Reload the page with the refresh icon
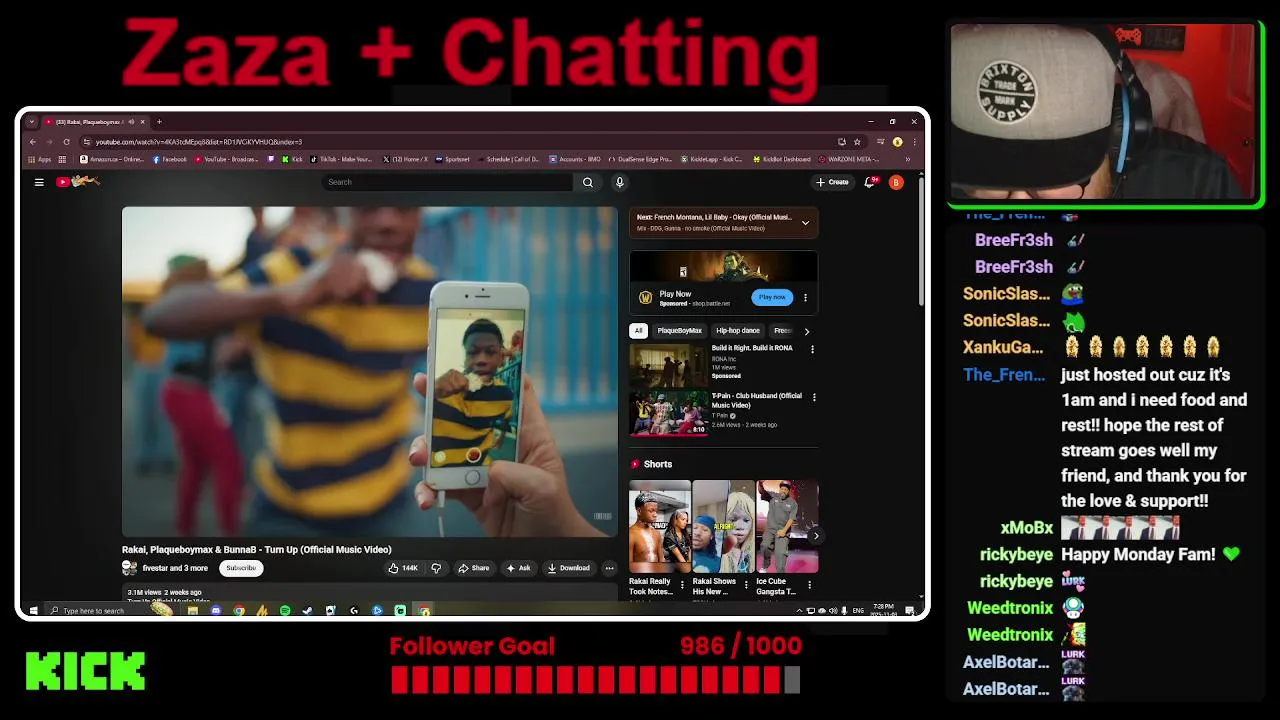Image resolution: width=1280 pixels, height=720 pixels. 67,142
